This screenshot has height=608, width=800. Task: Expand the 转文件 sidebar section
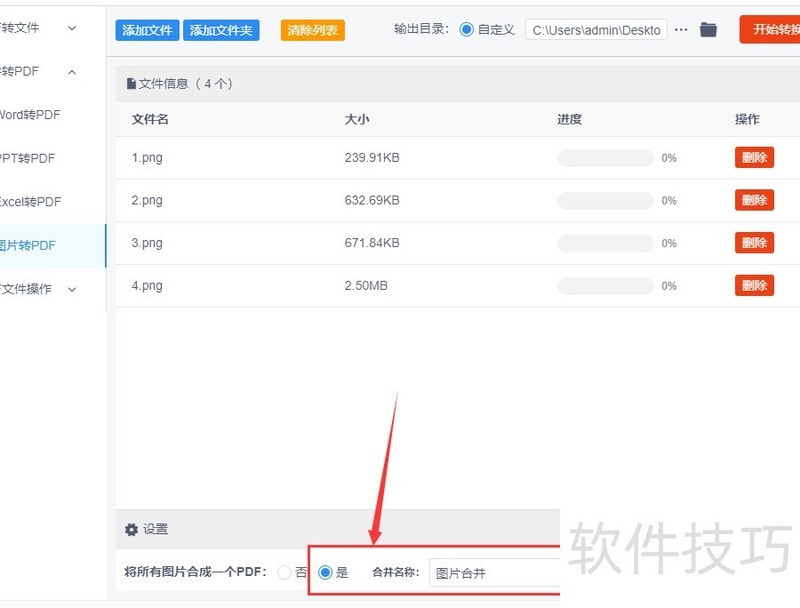[x=72, y=28]
